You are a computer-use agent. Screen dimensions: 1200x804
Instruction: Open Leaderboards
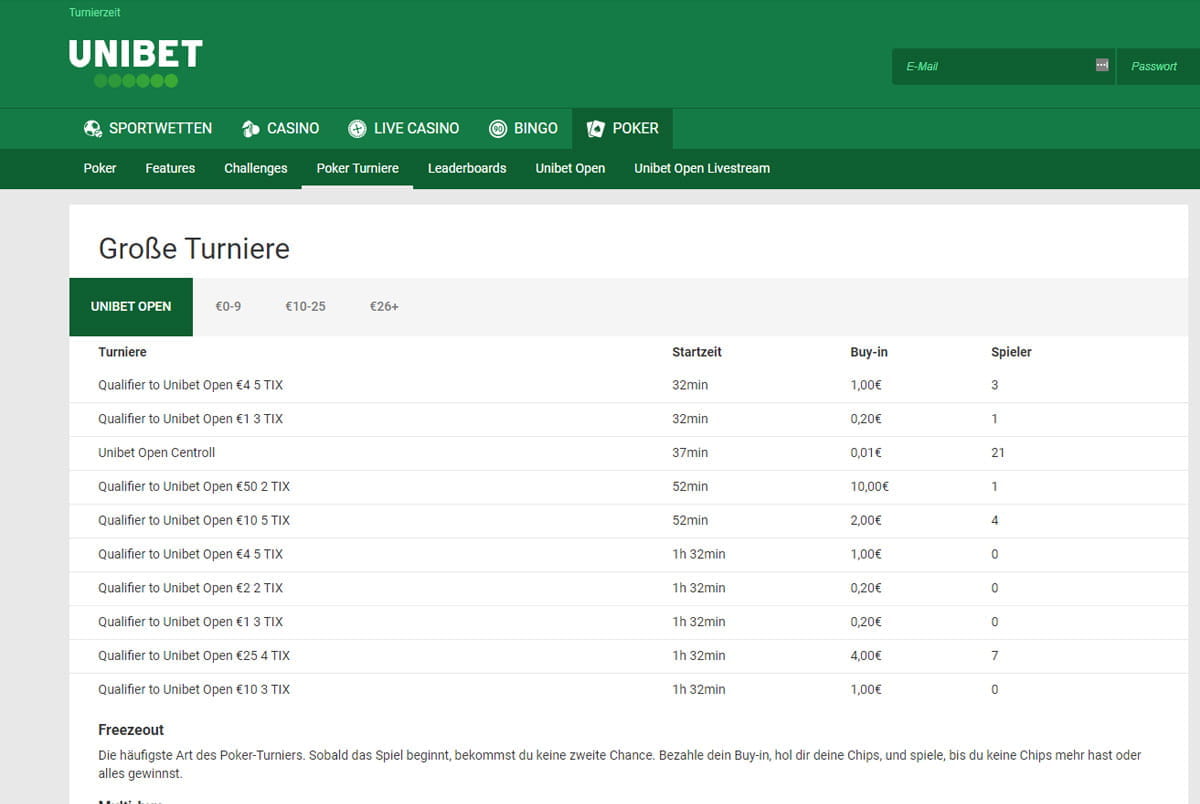point(467,168)
